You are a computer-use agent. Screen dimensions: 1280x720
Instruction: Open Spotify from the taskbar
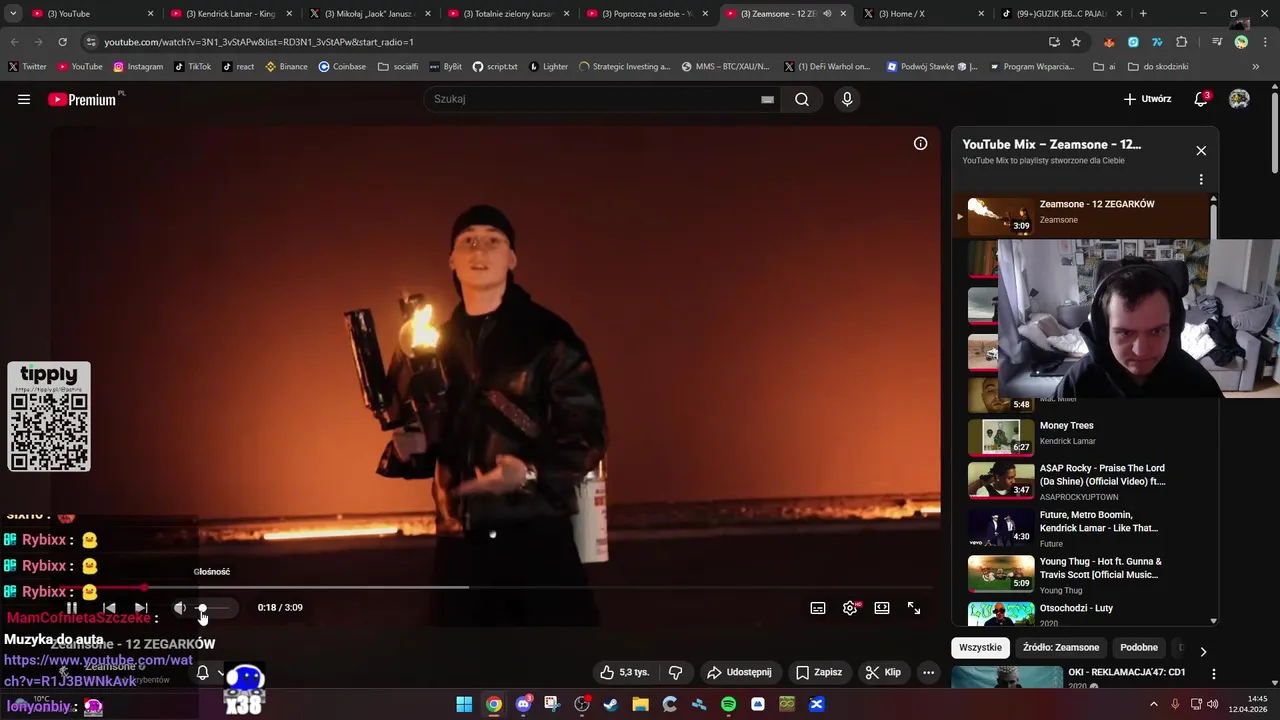(x=728, y=704)
